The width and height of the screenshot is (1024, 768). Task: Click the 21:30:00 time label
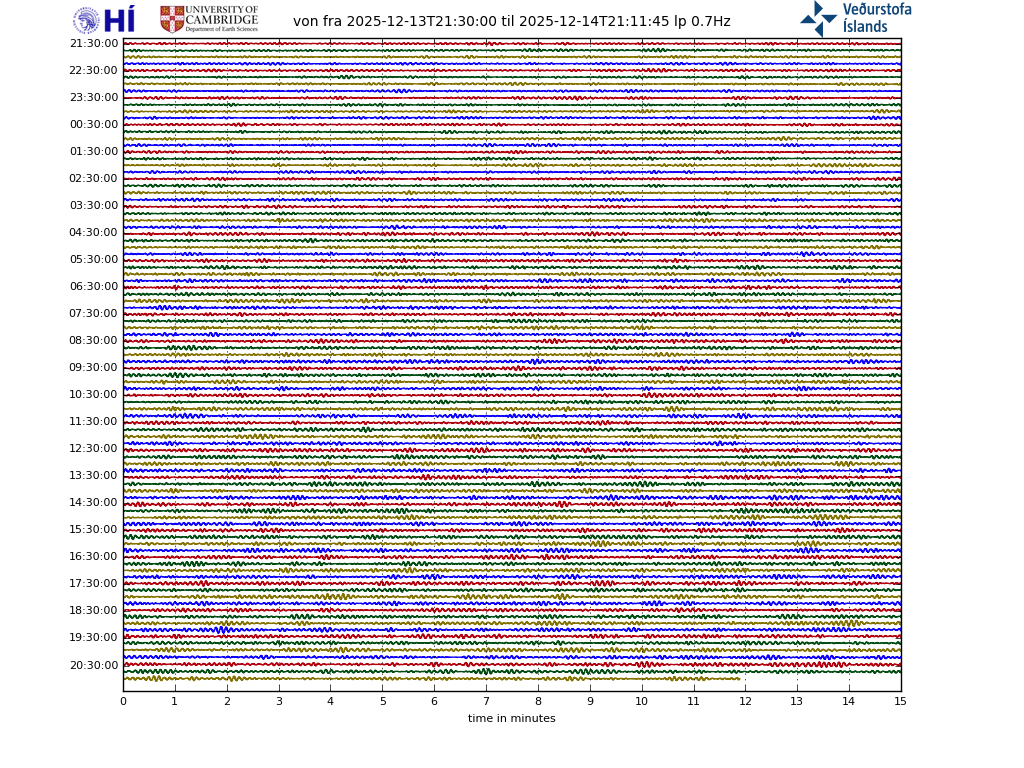(x=94, y=43)
